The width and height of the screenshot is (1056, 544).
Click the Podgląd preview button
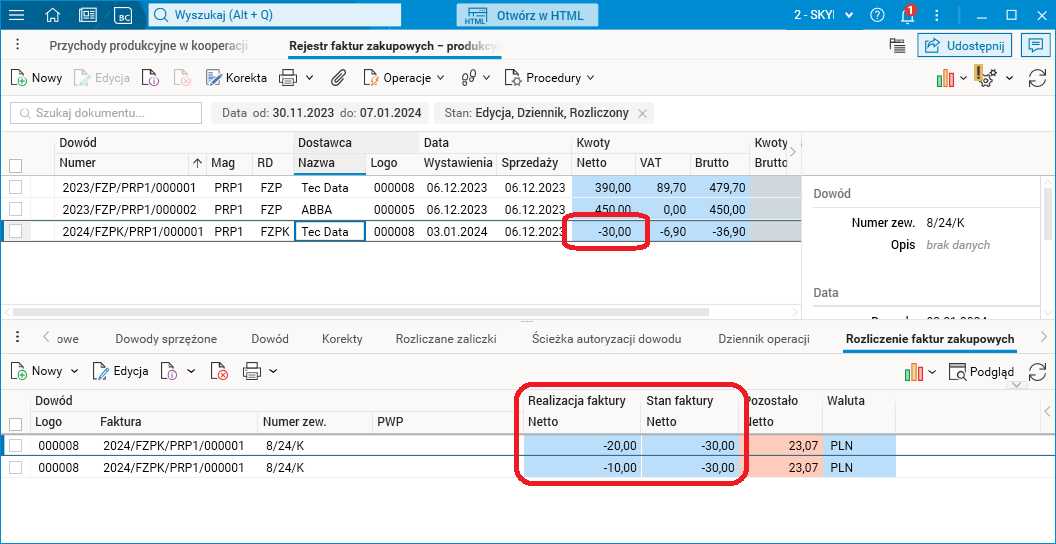tap(982, 372)
